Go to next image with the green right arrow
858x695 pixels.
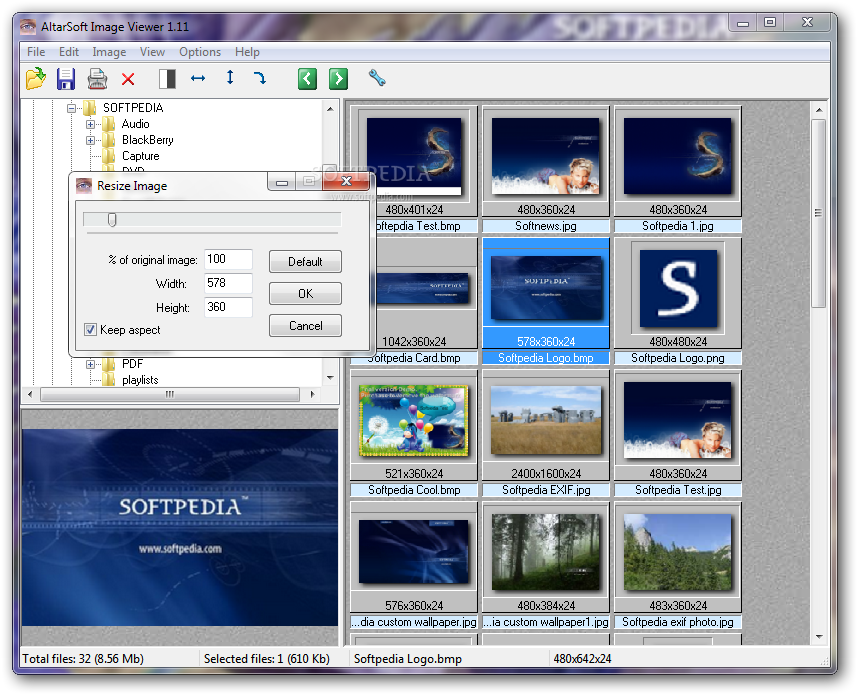pos(339,79)
